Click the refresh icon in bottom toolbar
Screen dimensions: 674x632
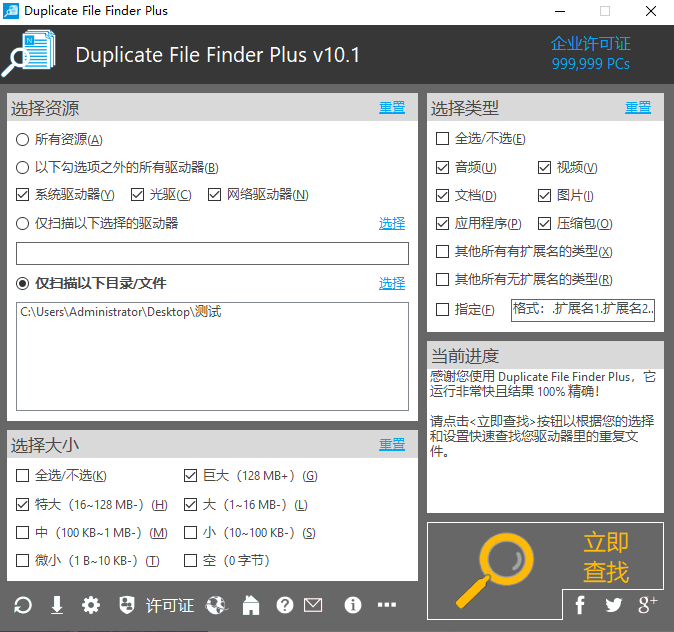pyautogui.click(x=23, y=605)
